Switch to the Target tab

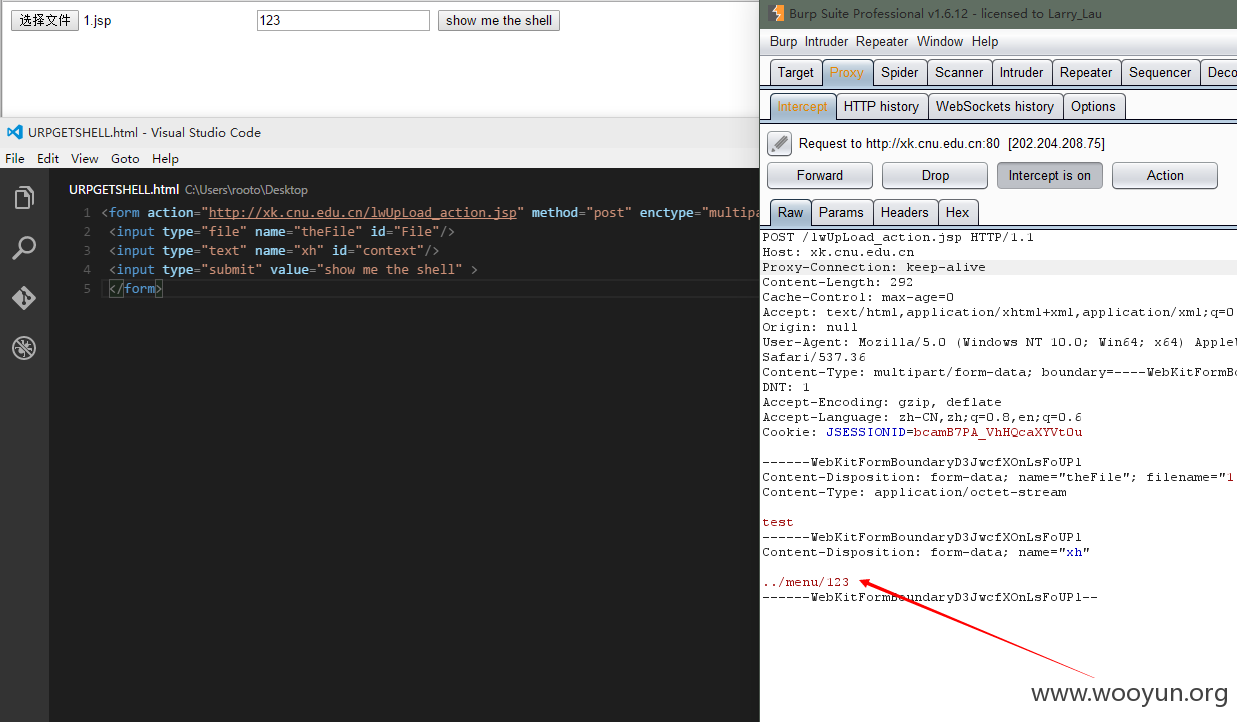pyautogui.click(x=796, y=72)
